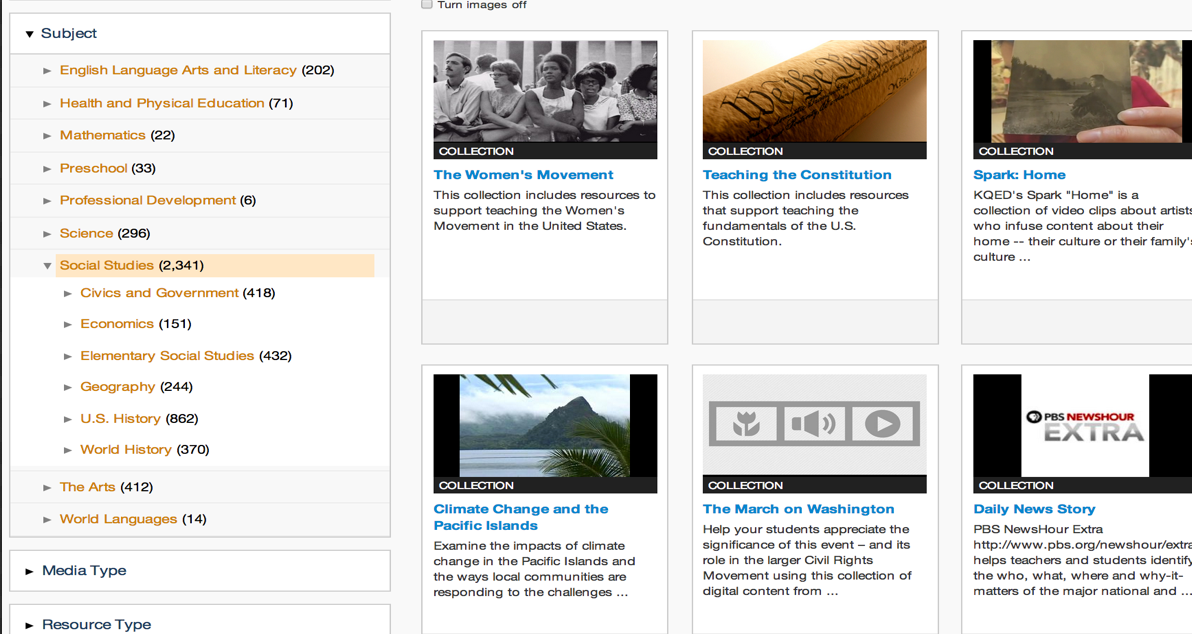This screenshot has width=1192, height=634.
Task: Expand the Science subject category
Action: point(46,232)
